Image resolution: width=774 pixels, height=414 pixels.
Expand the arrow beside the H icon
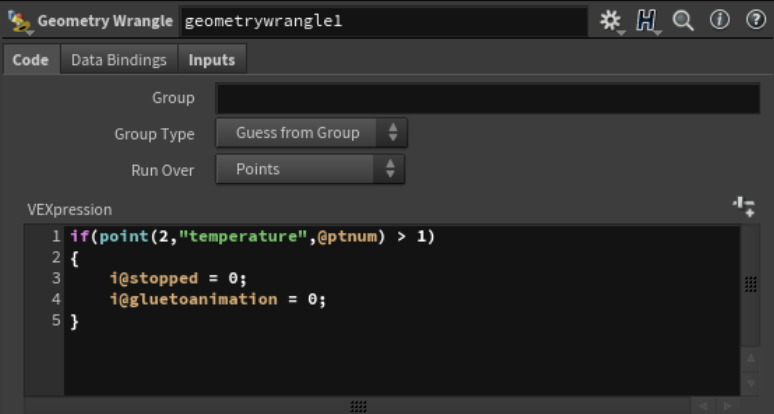point(657,33)
